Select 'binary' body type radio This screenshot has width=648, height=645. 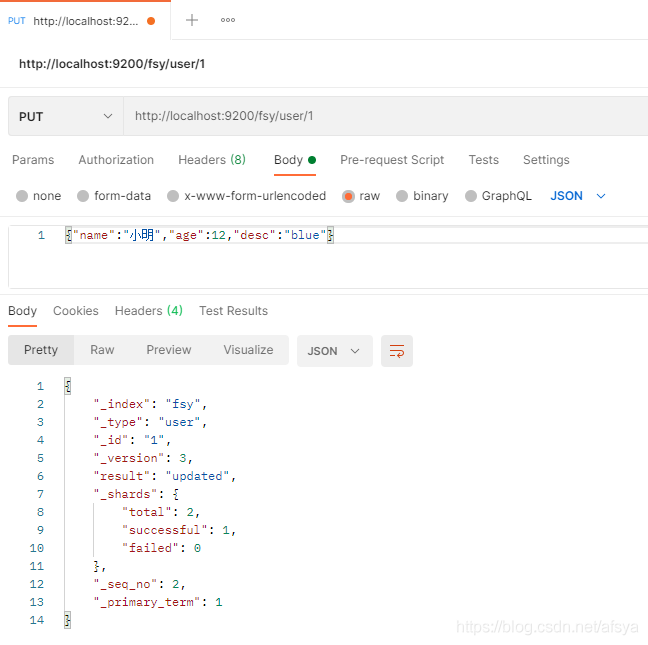(x=402, y=196)
